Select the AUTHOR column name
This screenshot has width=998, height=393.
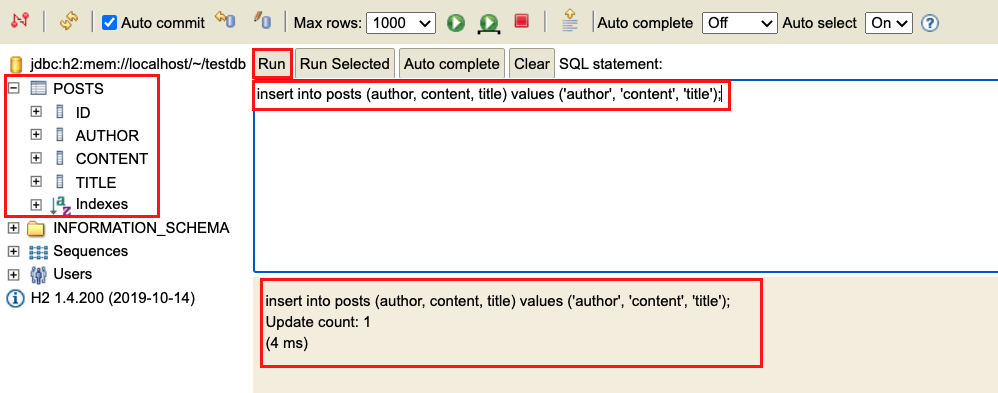pyautogui.click(x=107, y=136)
